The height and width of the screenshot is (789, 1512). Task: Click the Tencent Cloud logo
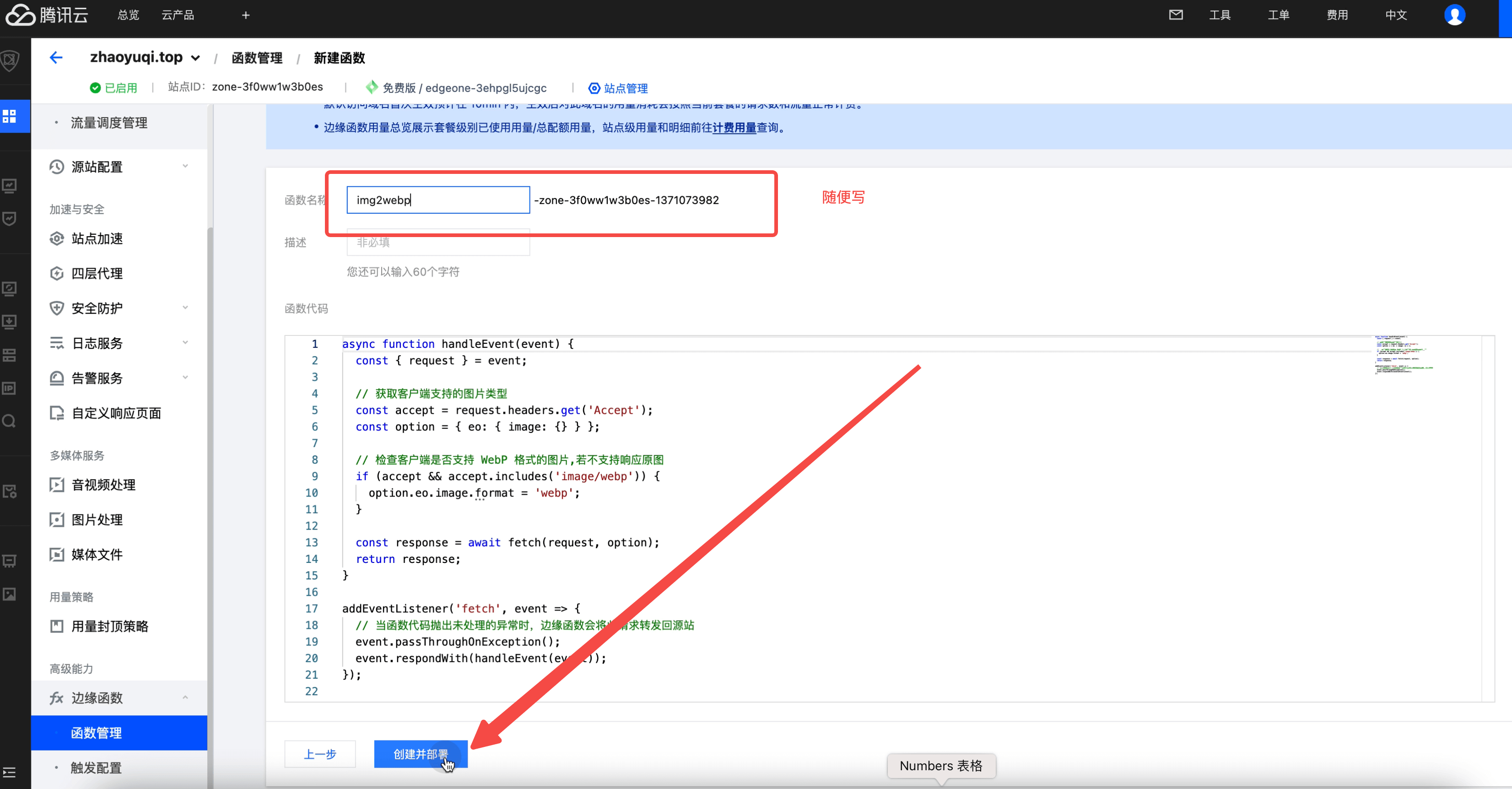pos(47,15)
